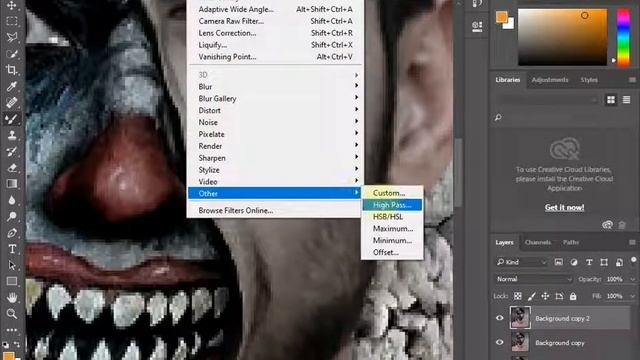Select the Pen tool
Screen dimensions: 640x360
(11, 233)
